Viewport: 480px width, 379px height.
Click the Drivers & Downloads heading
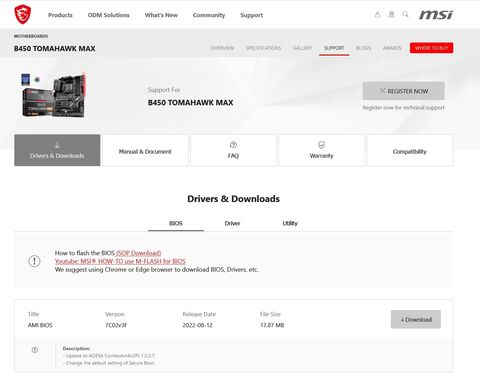[x=233, y=199]
